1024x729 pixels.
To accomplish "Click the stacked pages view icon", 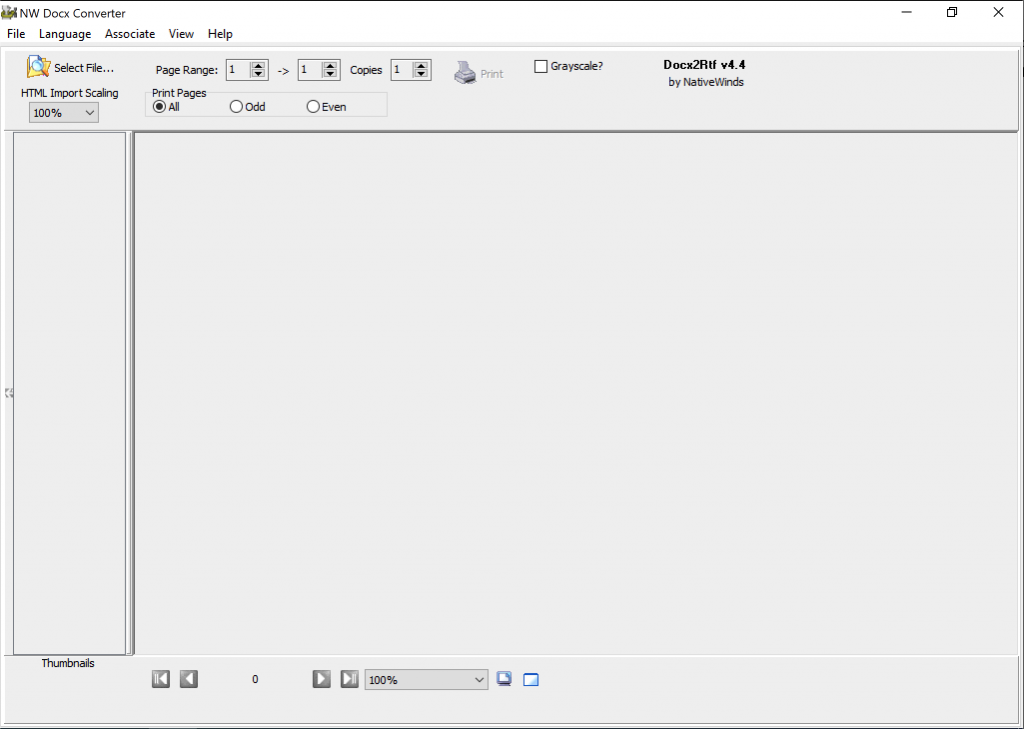I will tap(505, 679).
